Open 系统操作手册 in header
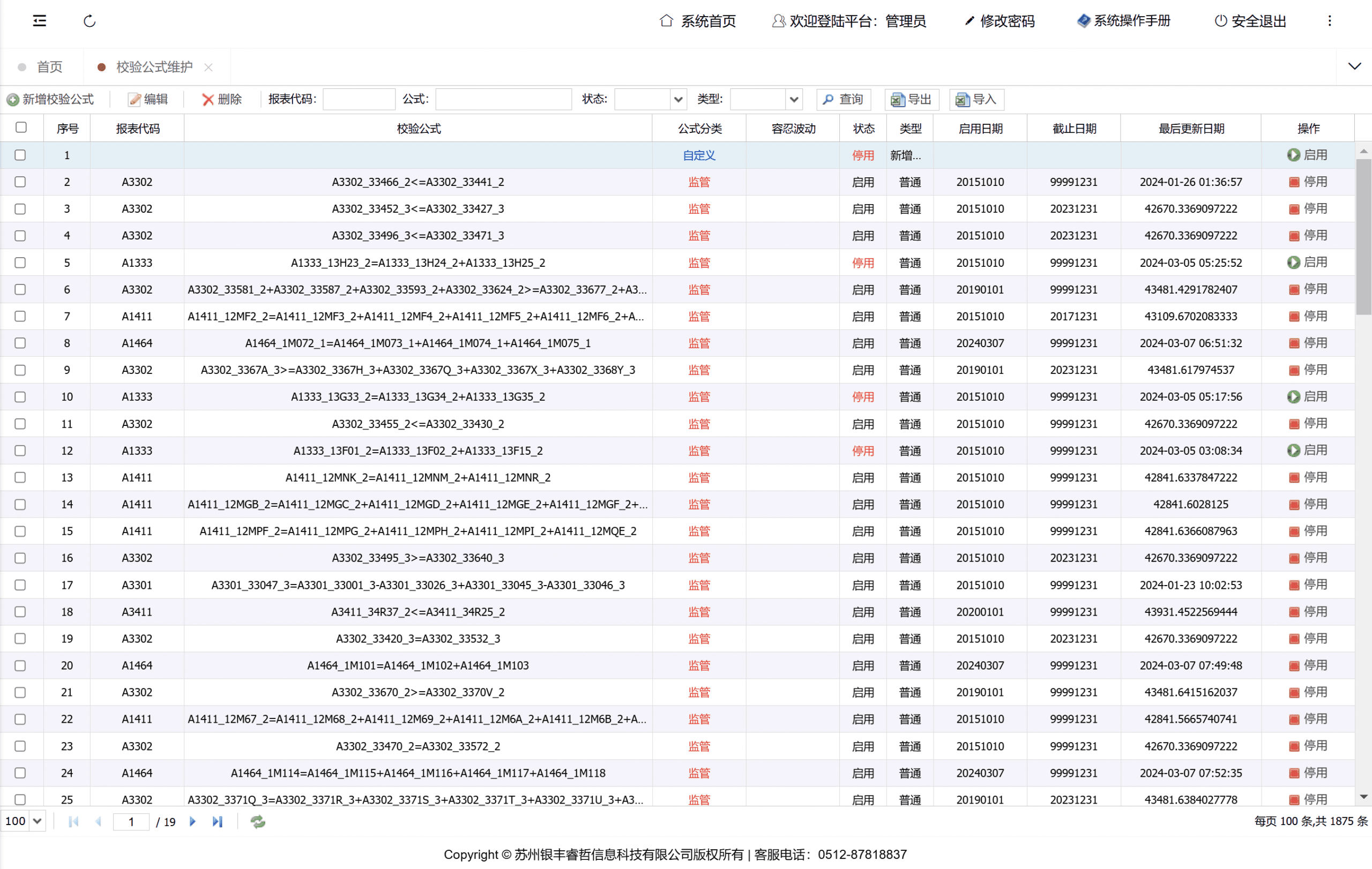 1123,21
